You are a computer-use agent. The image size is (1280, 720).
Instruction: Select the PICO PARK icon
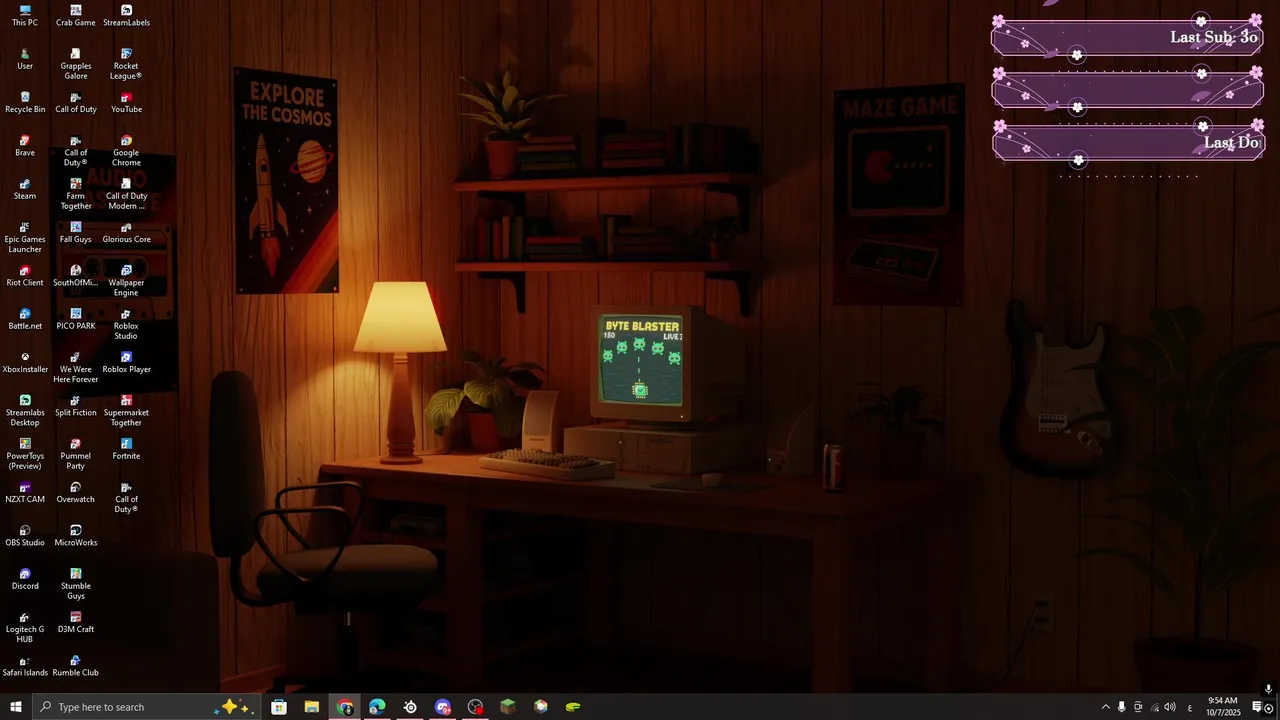click(76, 319)
